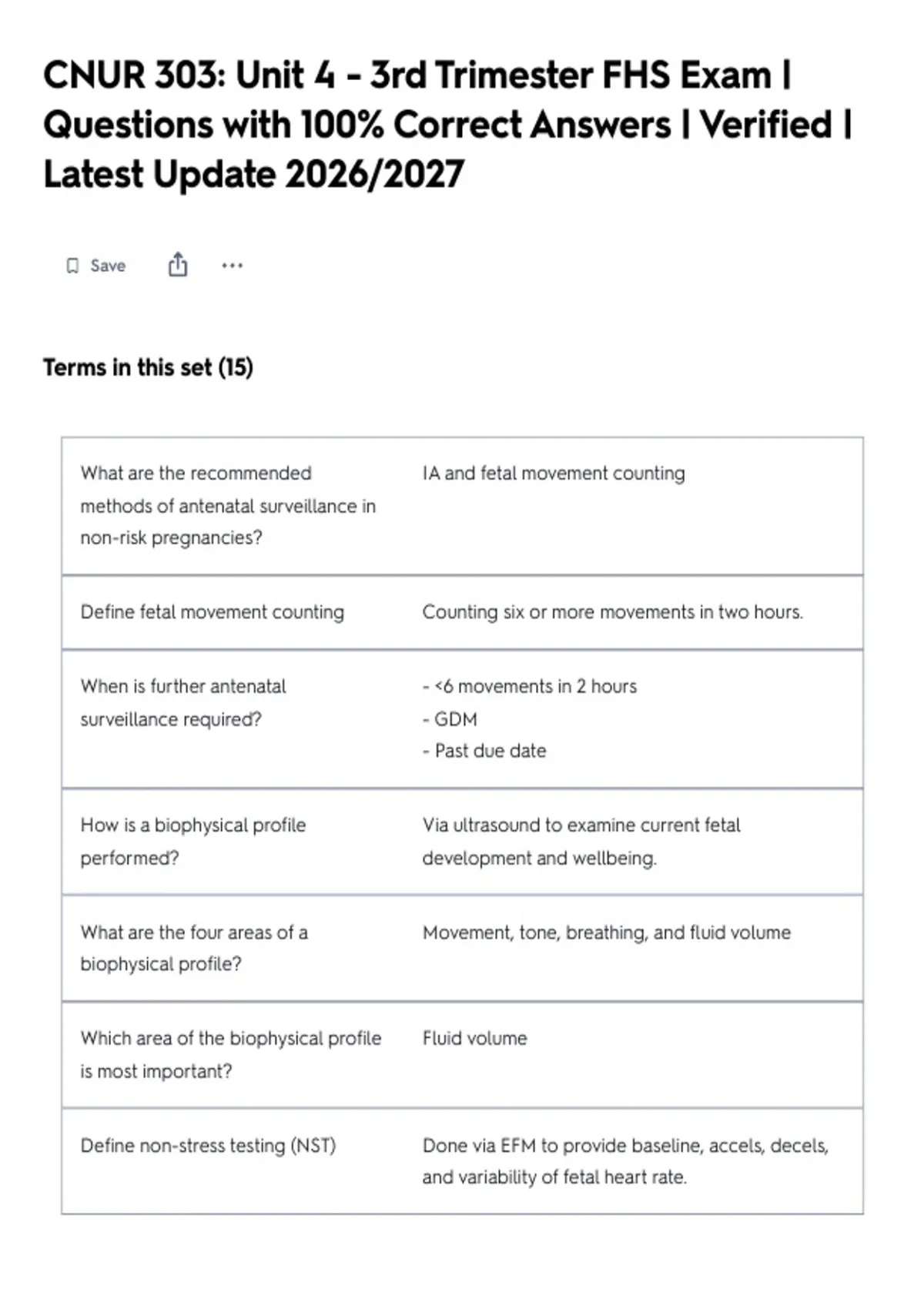Click the share icon
The image size is (924, 1309).
[178, 264]
